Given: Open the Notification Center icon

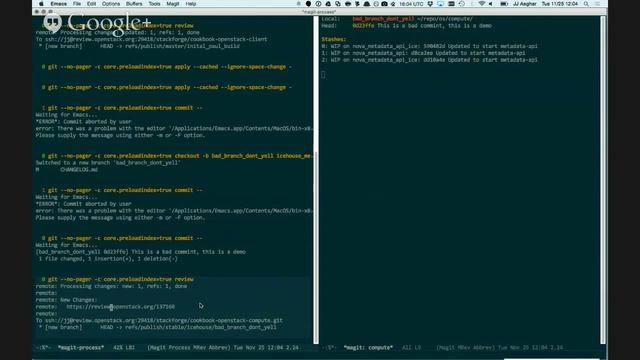Looking at the screenshot, I should [x=598, y=4].
